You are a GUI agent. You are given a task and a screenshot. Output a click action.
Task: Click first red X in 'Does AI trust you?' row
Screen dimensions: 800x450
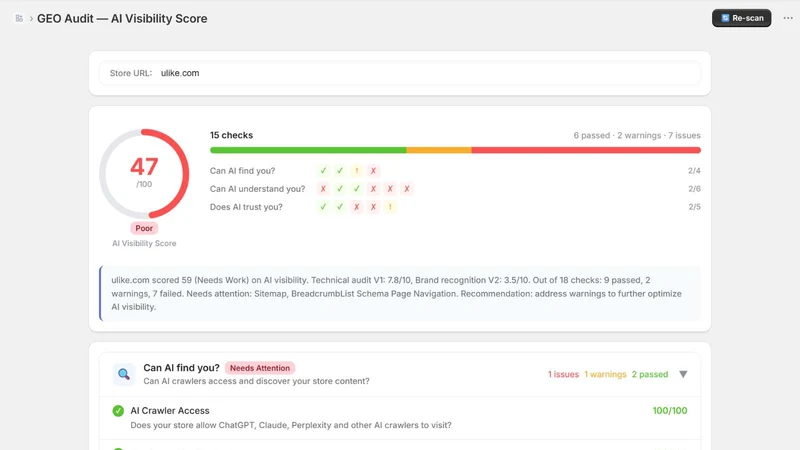(357, 207)
